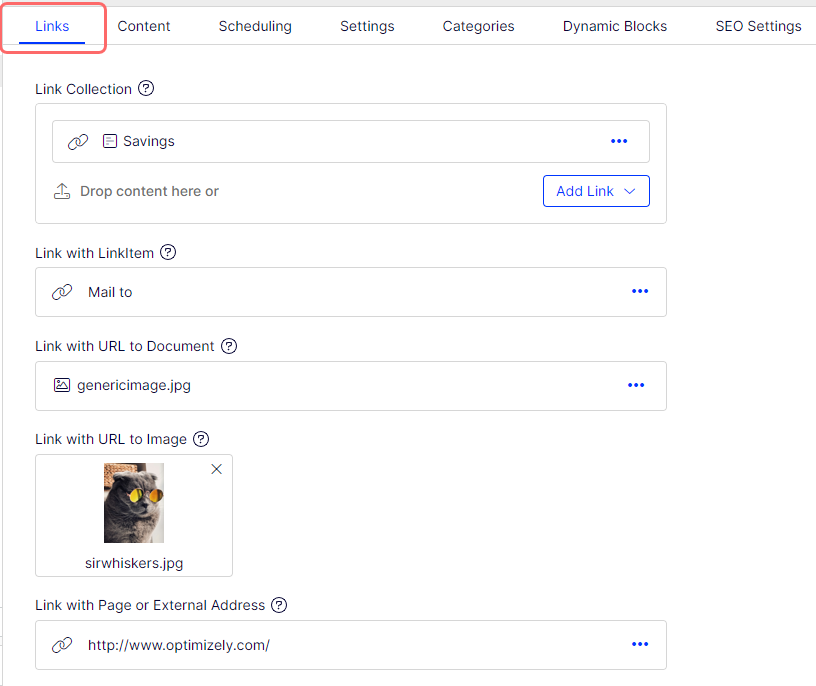The image size is (816, 686).
Task: Open the more options menu for optimizely.com link
Action: tap(640, 644)
